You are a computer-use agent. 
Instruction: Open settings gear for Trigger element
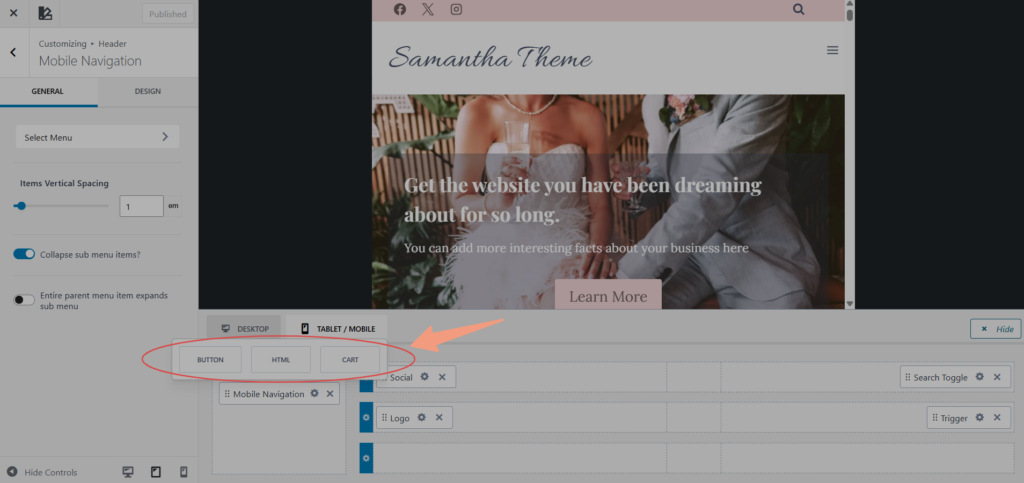click(x=980, y=418)
